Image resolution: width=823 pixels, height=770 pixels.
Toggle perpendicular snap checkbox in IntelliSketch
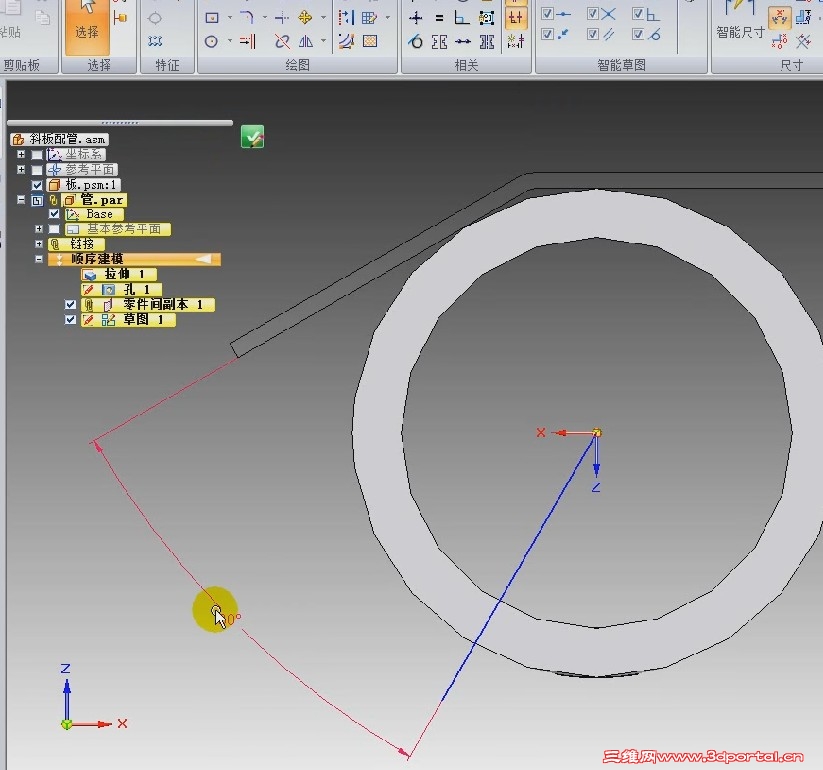(638, 14)
